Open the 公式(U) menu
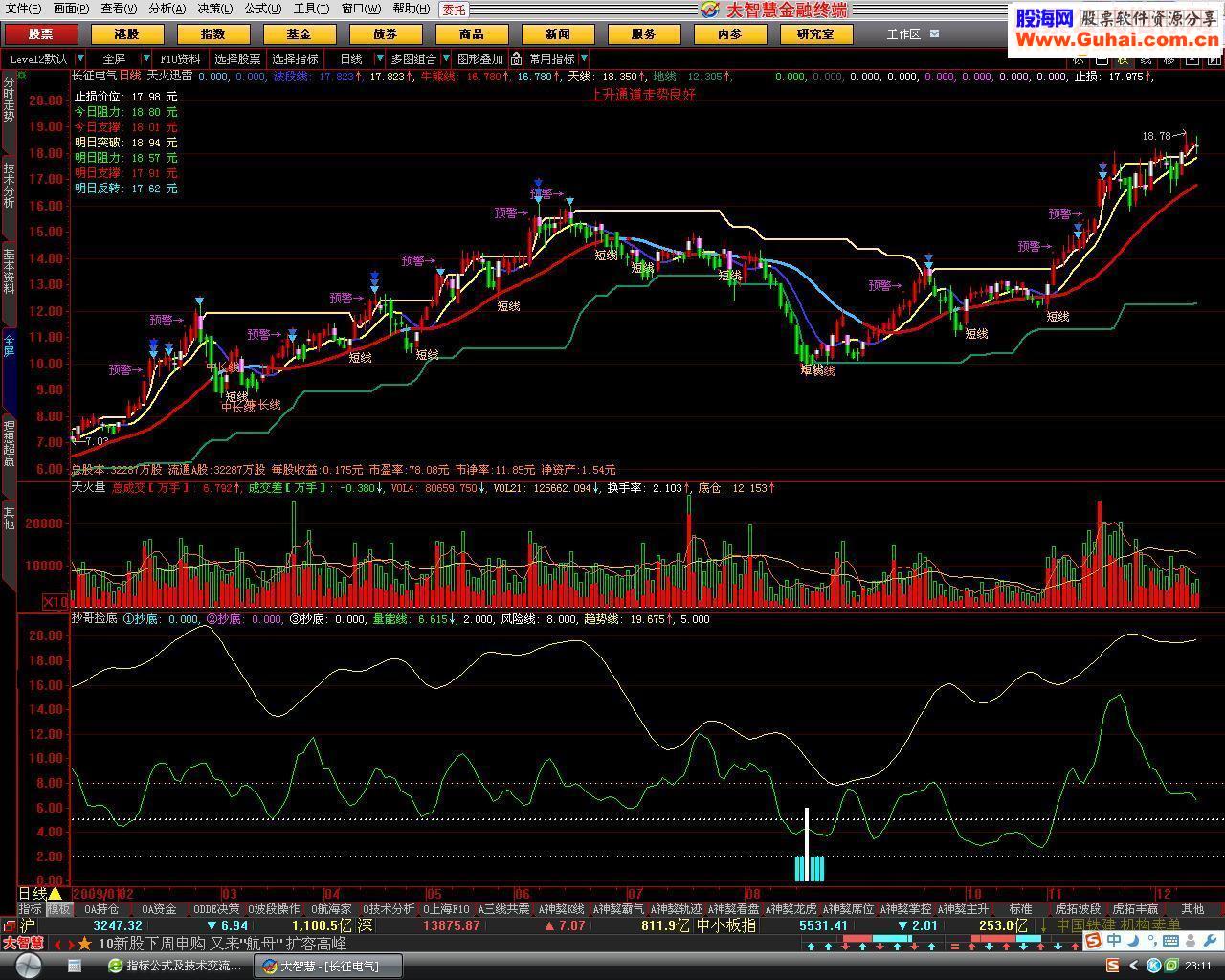 (262, 9)
